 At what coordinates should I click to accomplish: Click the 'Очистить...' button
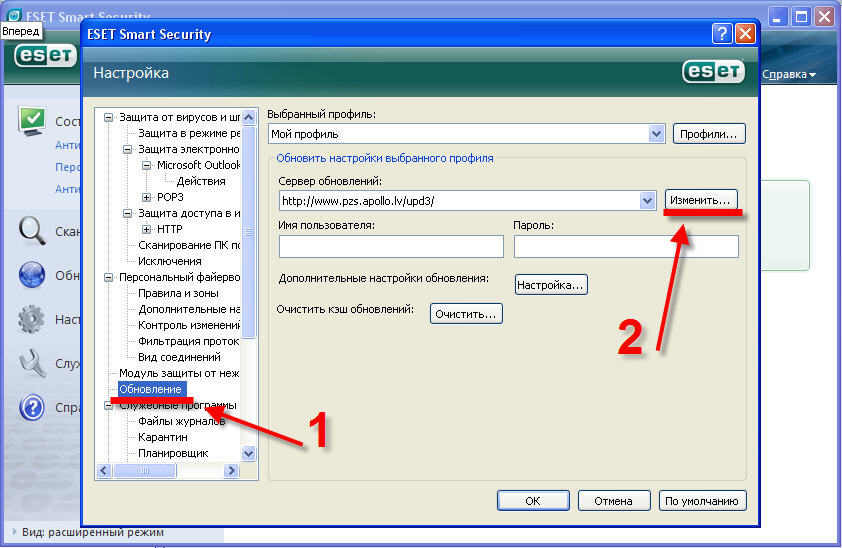(466, 314)
